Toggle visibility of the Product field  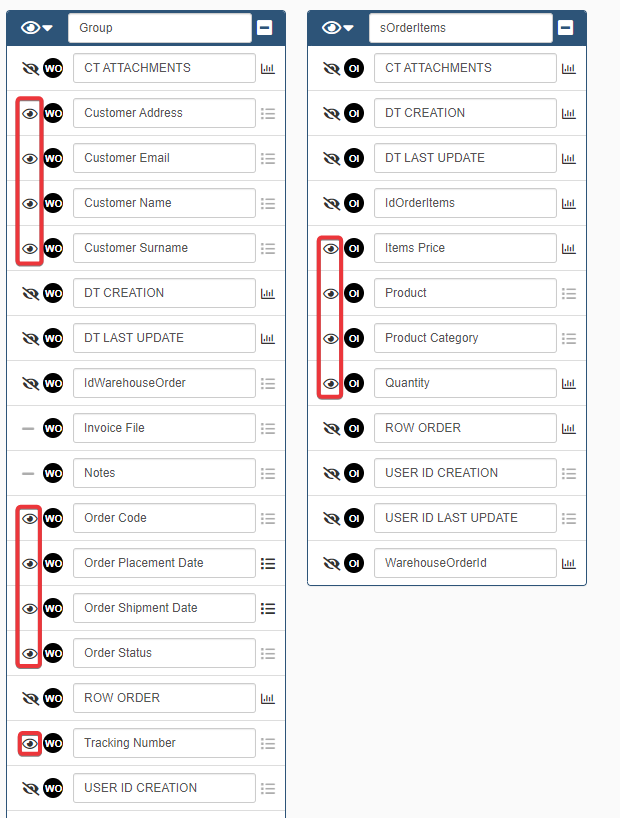[x=331, y=293]
